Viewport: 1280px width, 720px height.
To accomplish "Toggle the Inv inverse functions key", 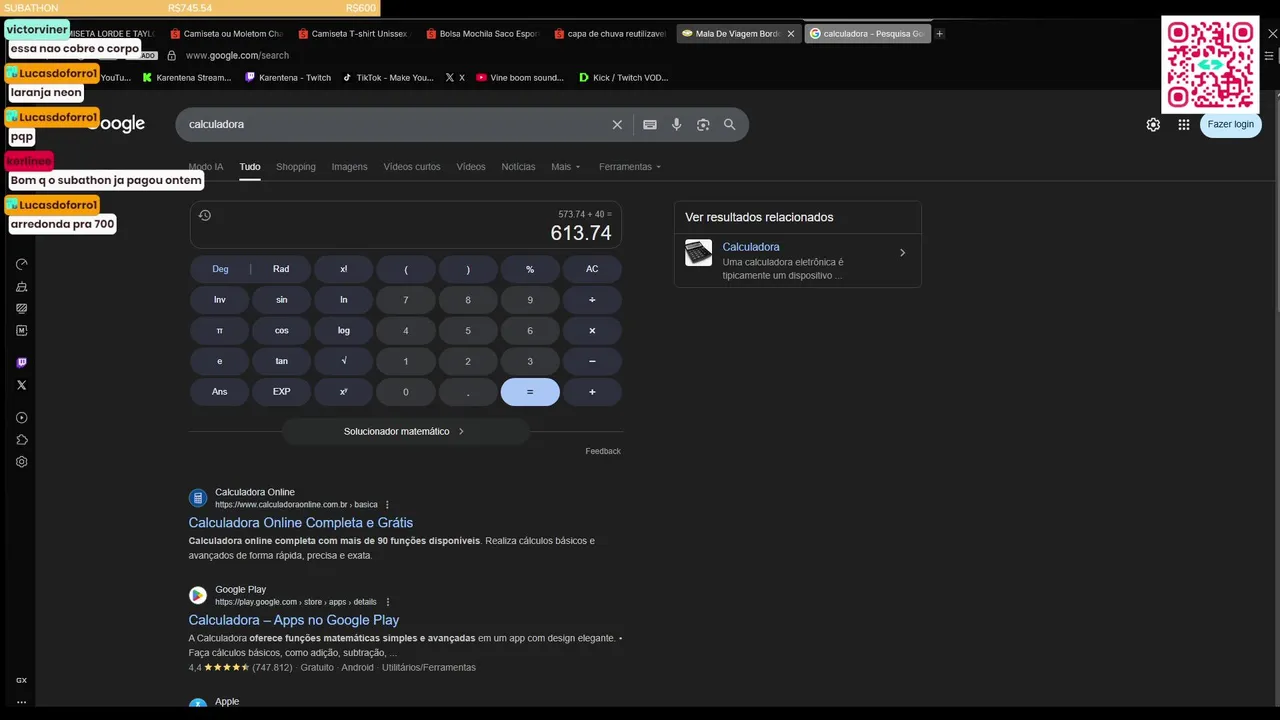I will click(220, 300).
